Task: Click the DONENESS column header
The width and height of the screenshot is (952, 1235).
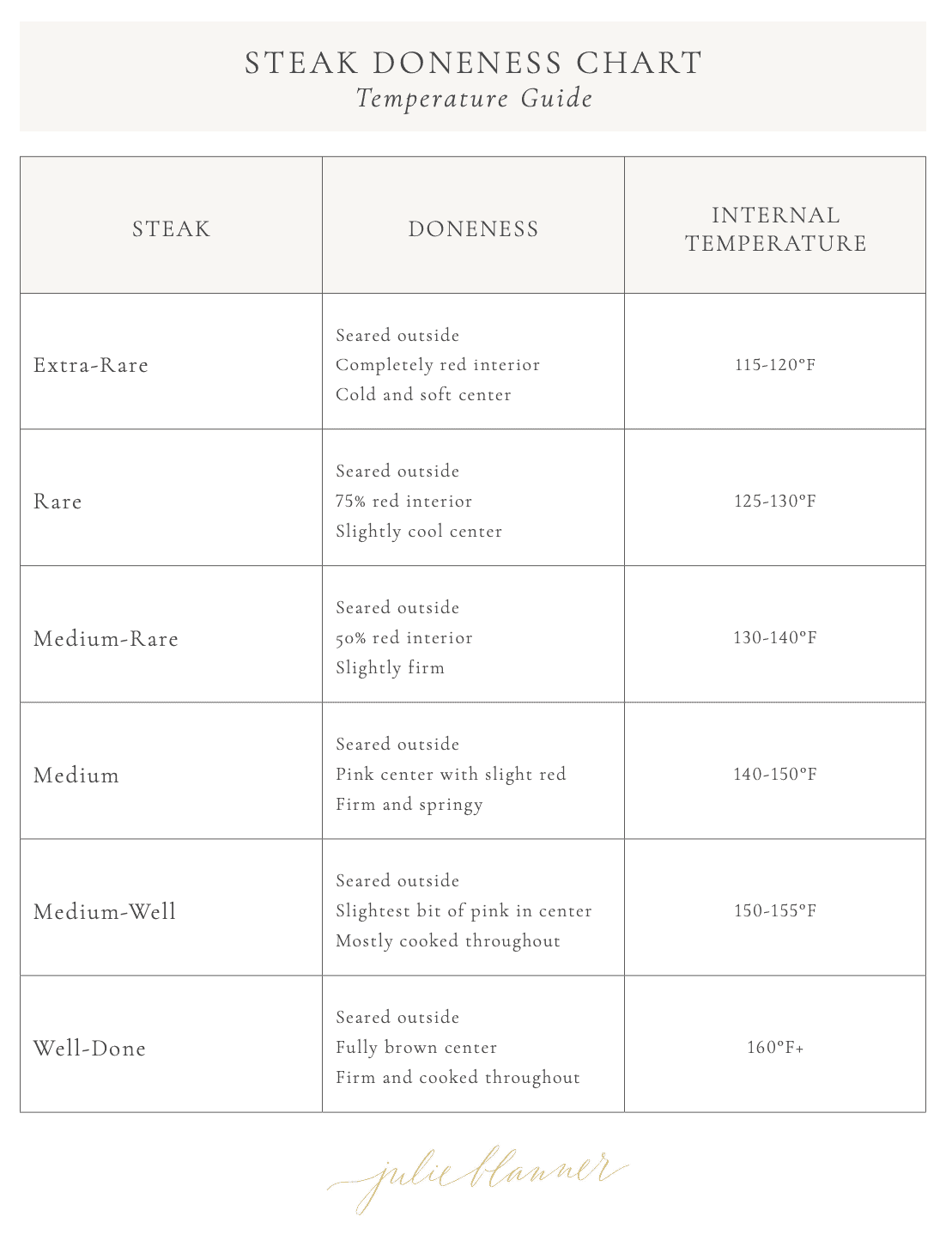Action: [473, 228]
